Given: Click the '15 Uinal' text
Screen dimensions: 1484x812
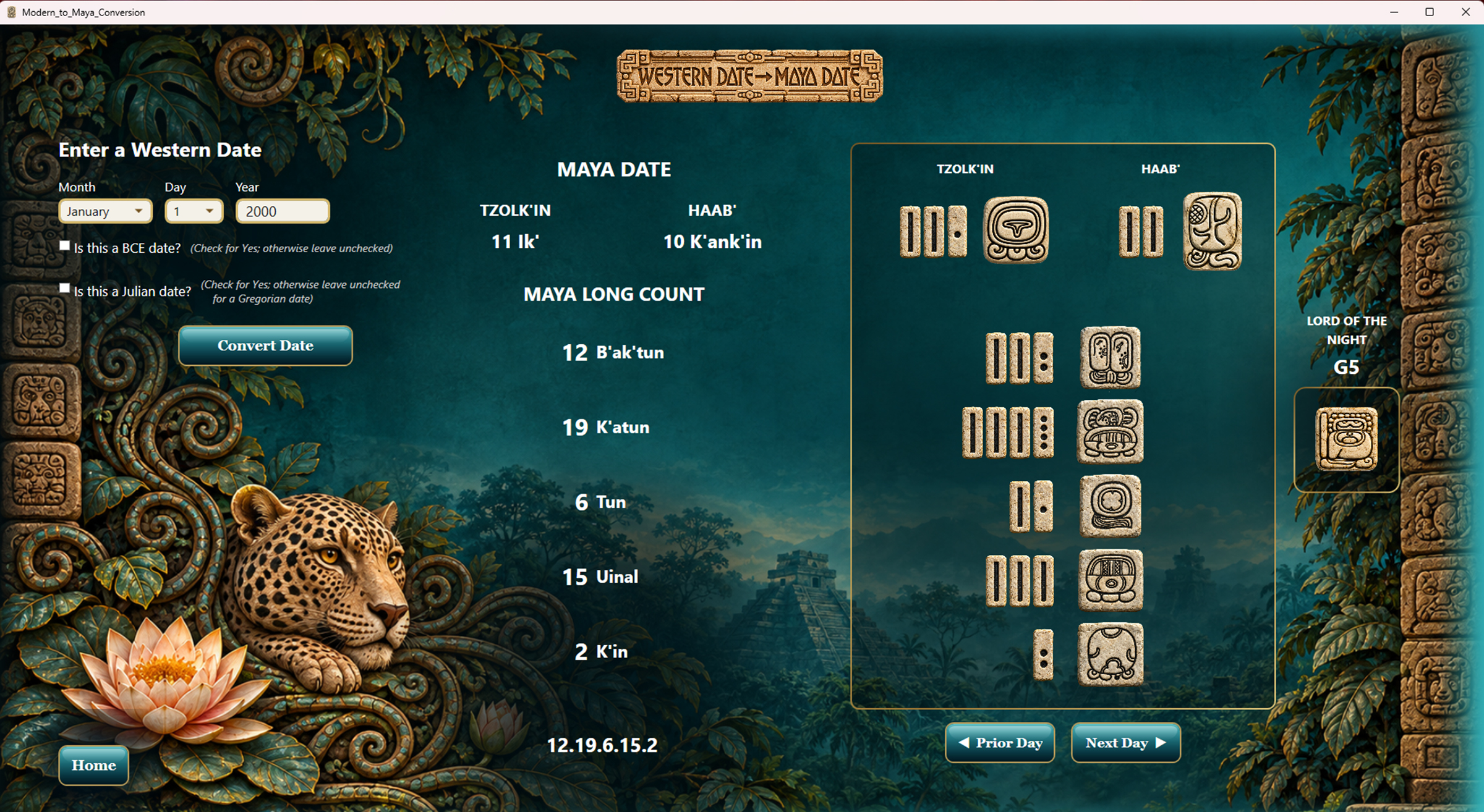Looking at the screenshot, I should [600, 577].
